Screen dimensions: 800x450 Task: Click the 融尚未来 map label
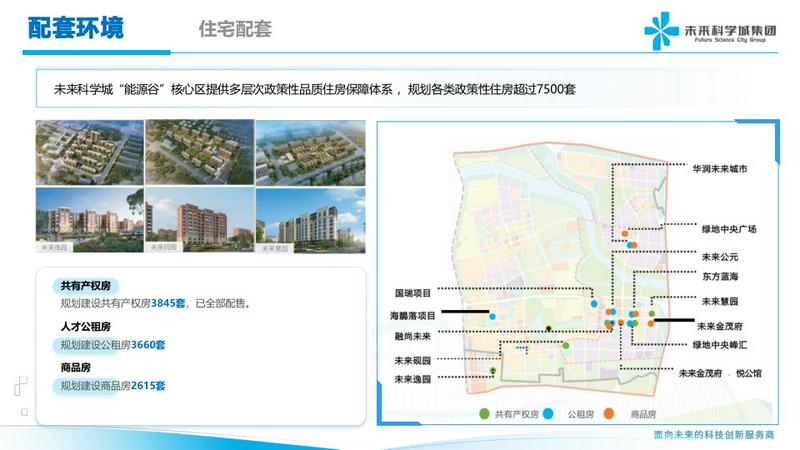pos(413,336)
